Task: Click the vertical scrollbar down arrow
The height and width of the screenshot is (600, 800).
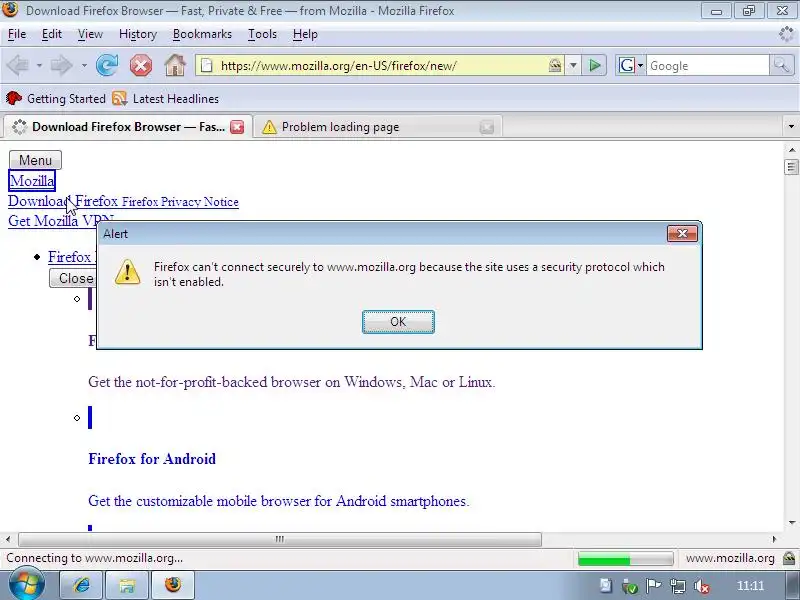Action: coord(791,522)
